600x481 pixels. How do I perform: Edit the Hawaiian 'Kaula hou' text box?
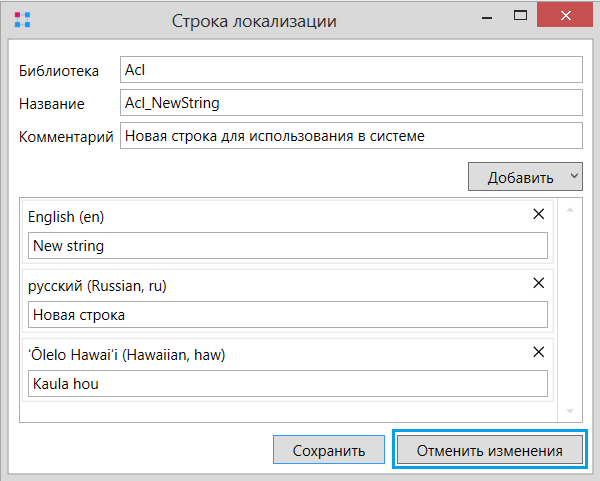(288, 383)
